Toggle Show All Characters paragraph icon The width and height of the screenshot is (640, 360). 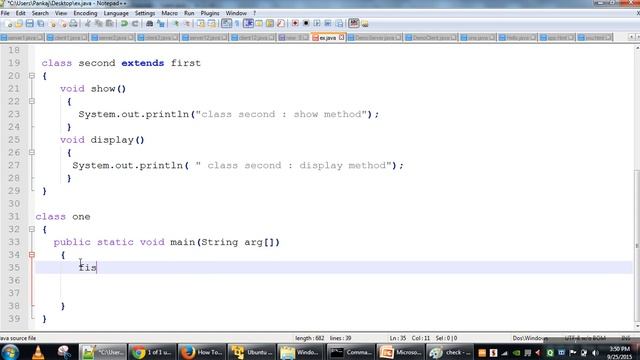coord(237,24)
